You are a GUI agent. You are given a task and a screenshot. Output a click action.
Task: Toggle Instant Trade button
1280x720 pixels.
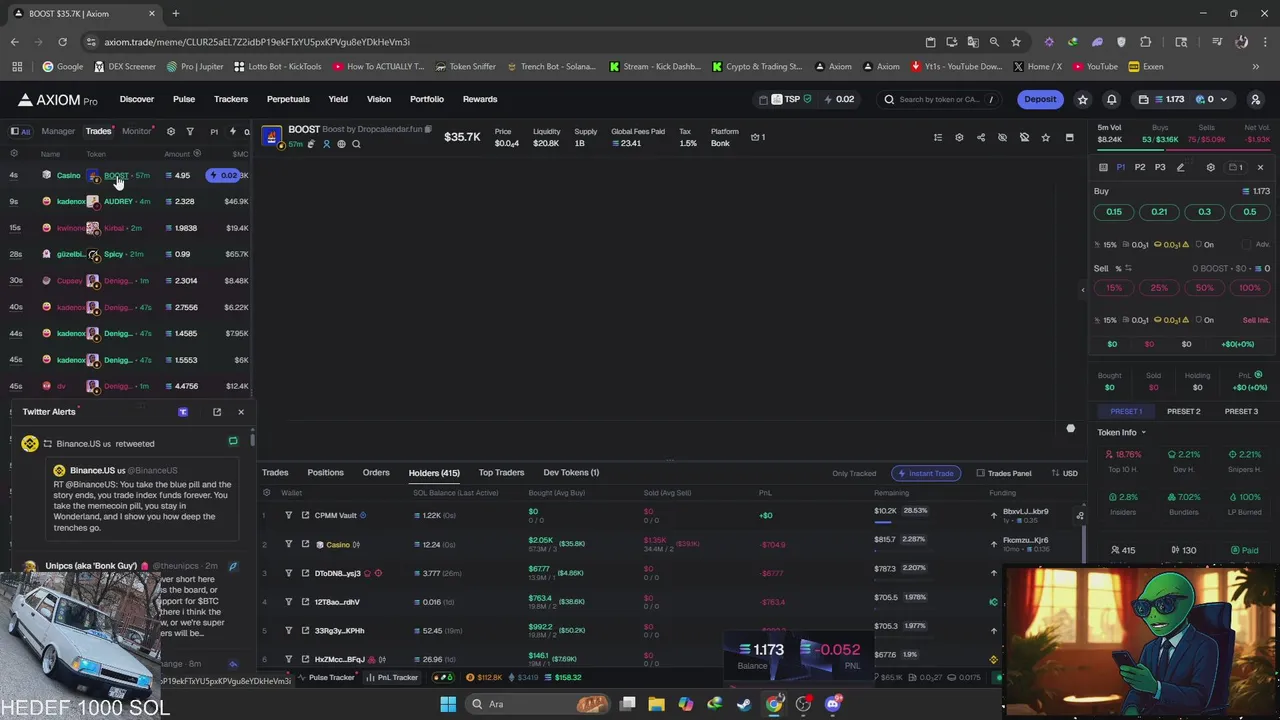(926, 473)
